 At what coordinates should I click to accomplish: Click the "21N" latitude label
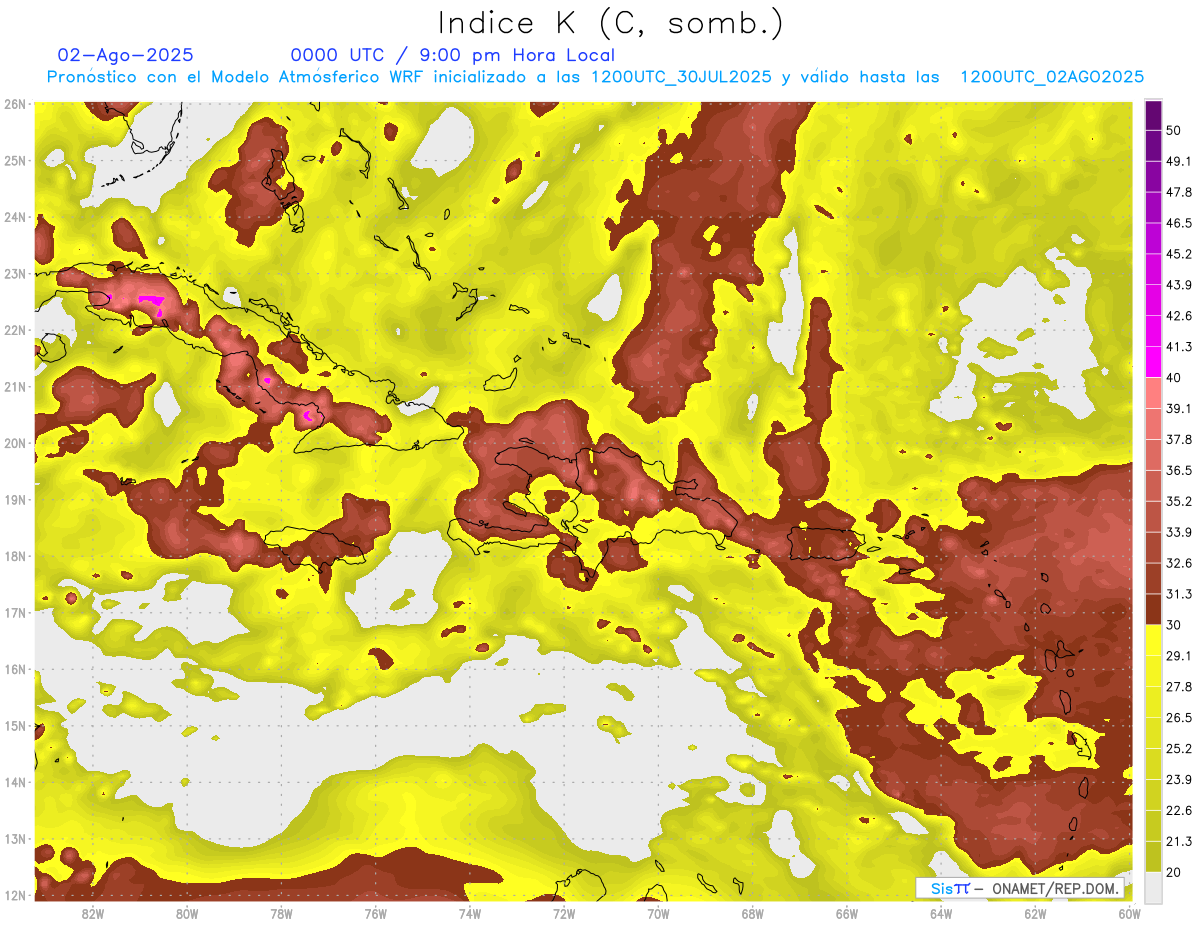(x=15, y=386)
